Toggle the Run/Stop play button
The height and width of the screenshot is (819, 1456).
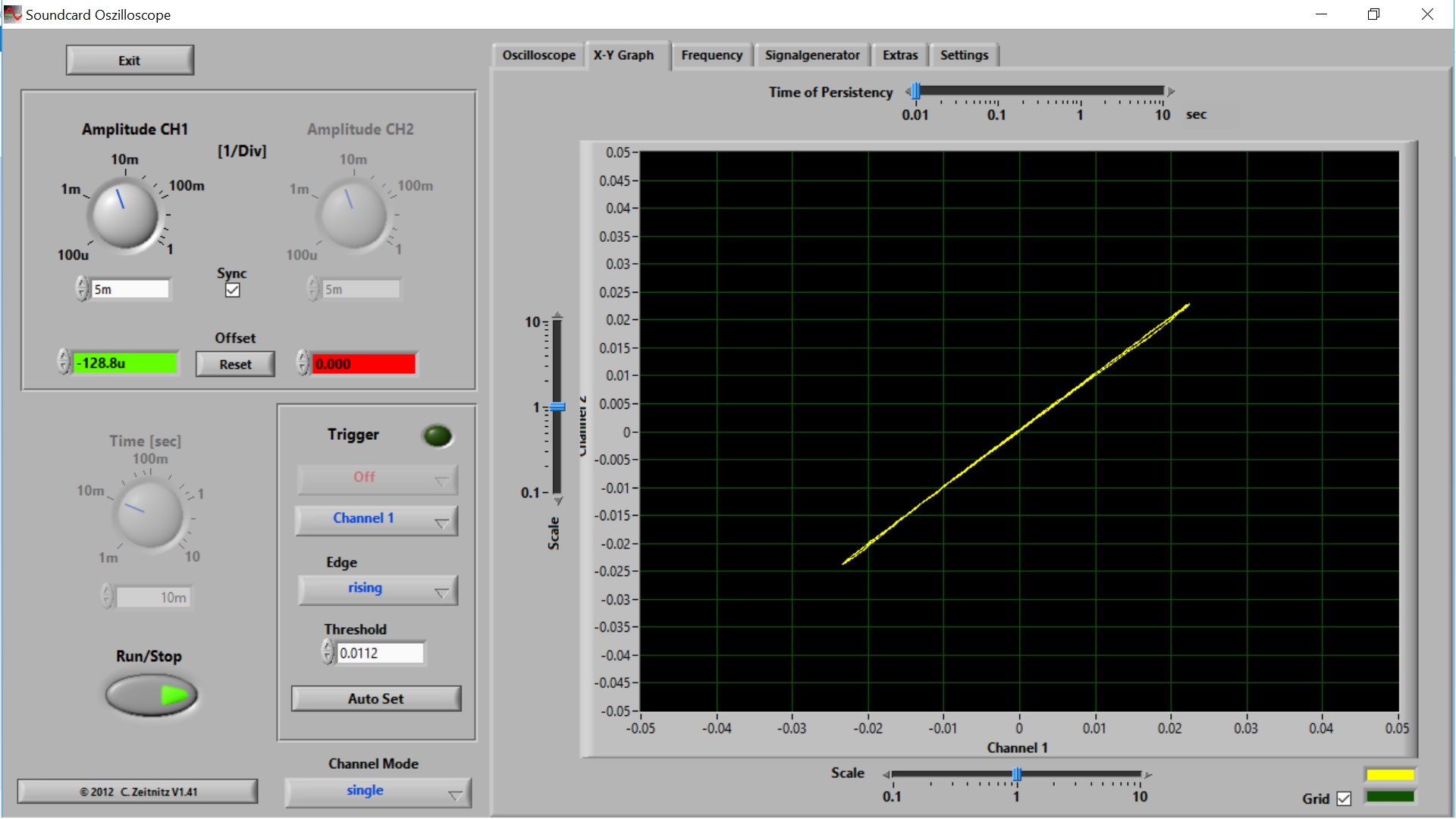pos(152,695)
